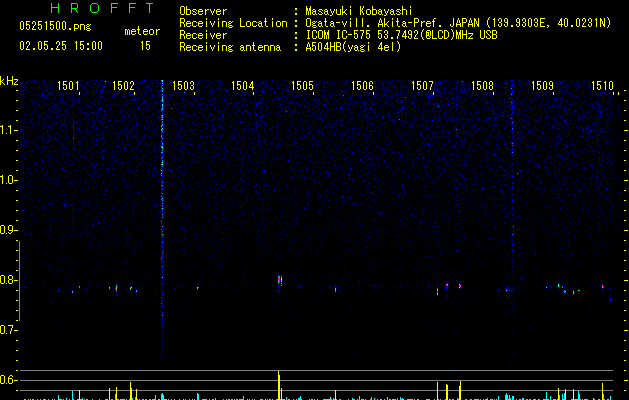Image resolution: width=629 pixels, height=400 pixels.
Task: Click observer name Masayuki Kobayashi
Action: (x=359, y=11)
